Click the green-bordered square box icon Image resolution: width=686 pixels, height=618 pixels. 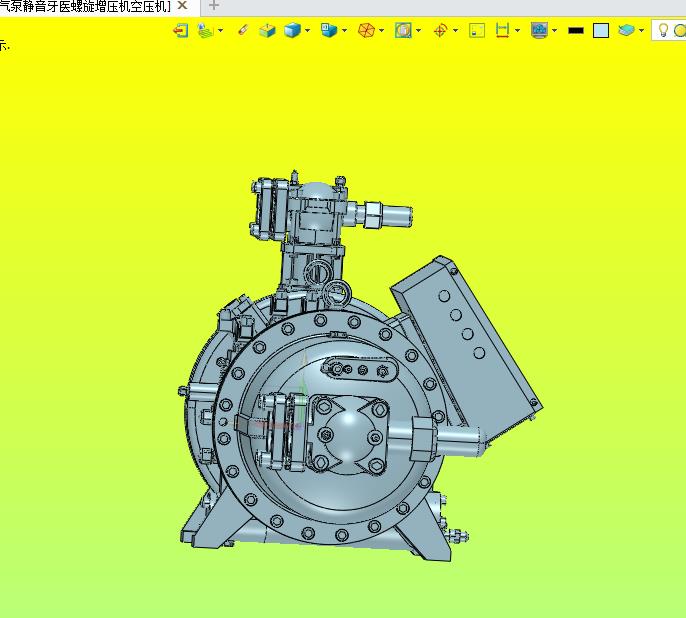[x=477, y=31]
